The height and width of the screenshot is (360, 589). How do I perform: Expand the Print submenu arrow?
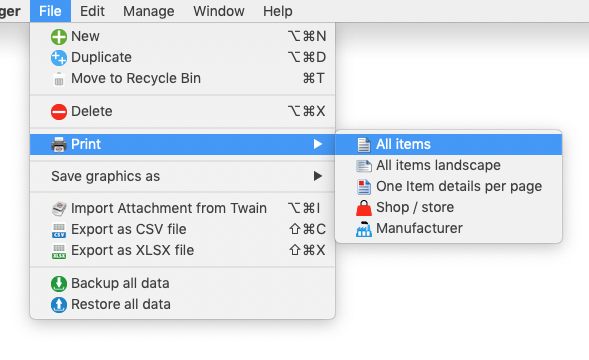(x=318, y=144)
